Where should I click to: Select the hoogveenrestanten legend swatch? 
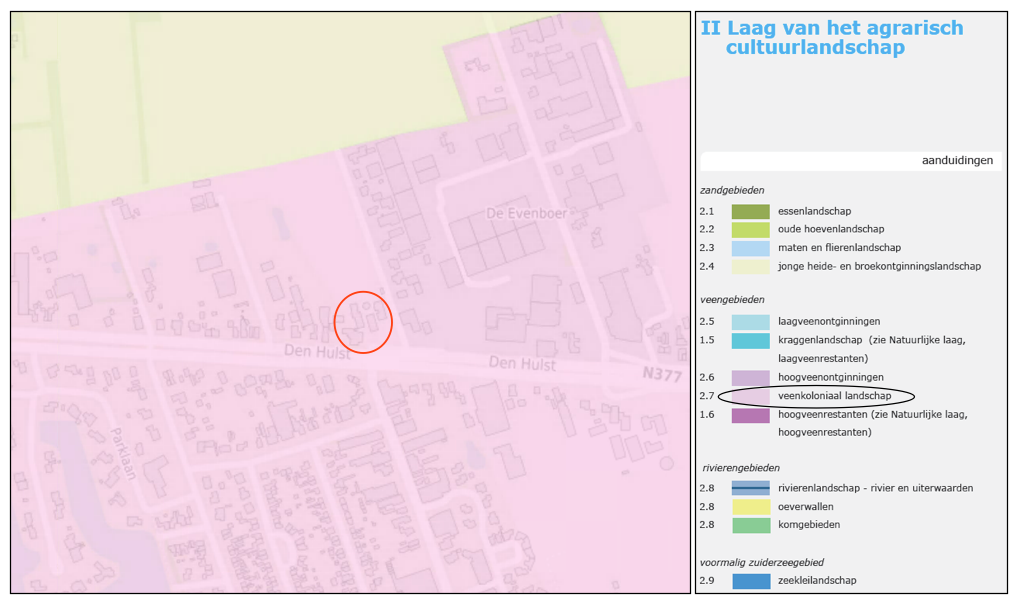[x=750, y=414]
